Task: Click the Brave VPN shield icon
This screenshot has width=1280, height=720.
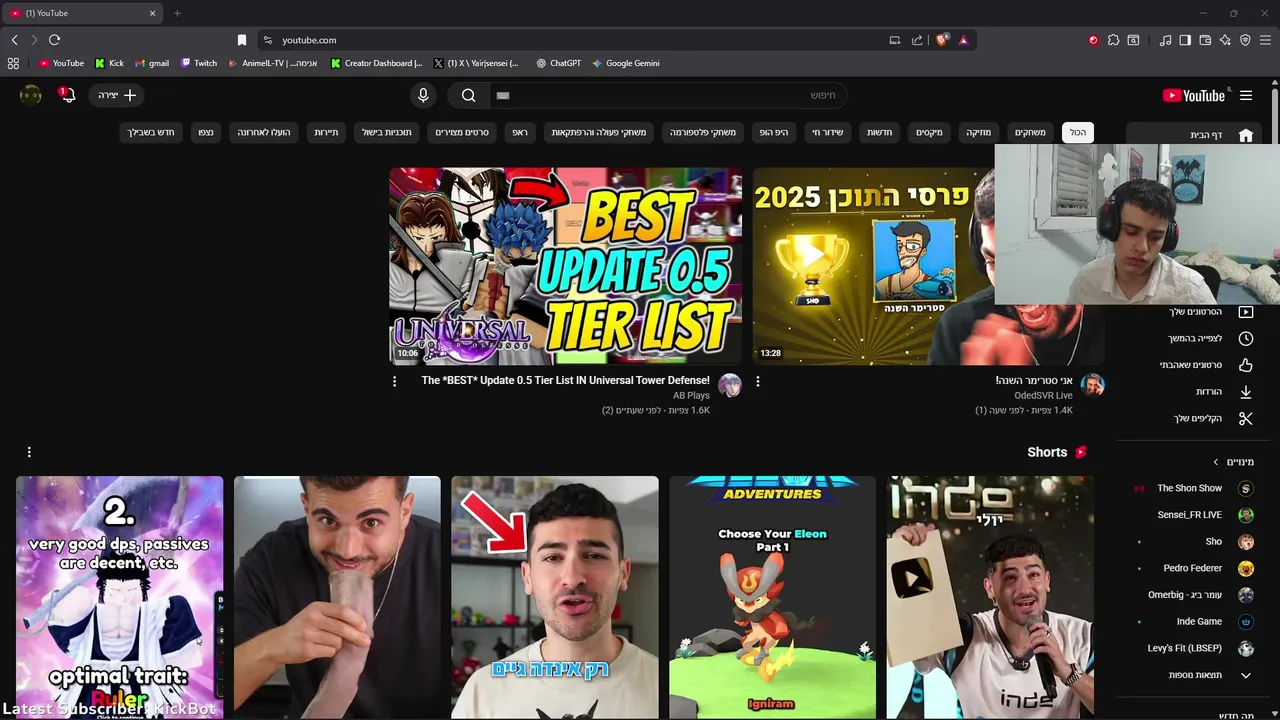Action: pyautogui.click(x=1245, y=40)
